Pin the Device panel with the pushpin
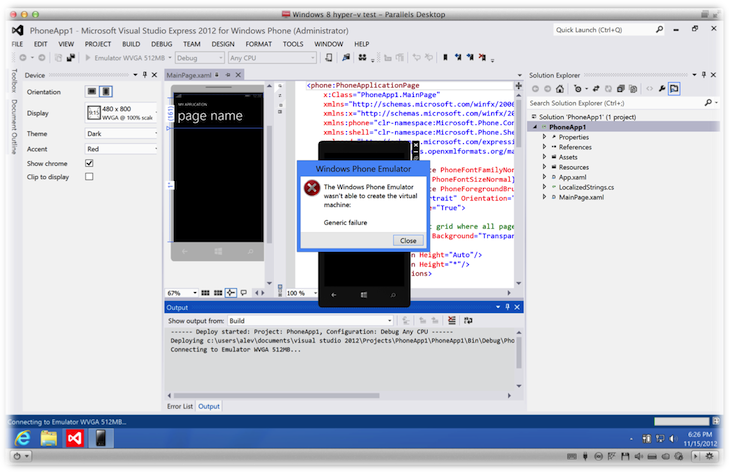 pyautogui.click(x=145, y=74)
